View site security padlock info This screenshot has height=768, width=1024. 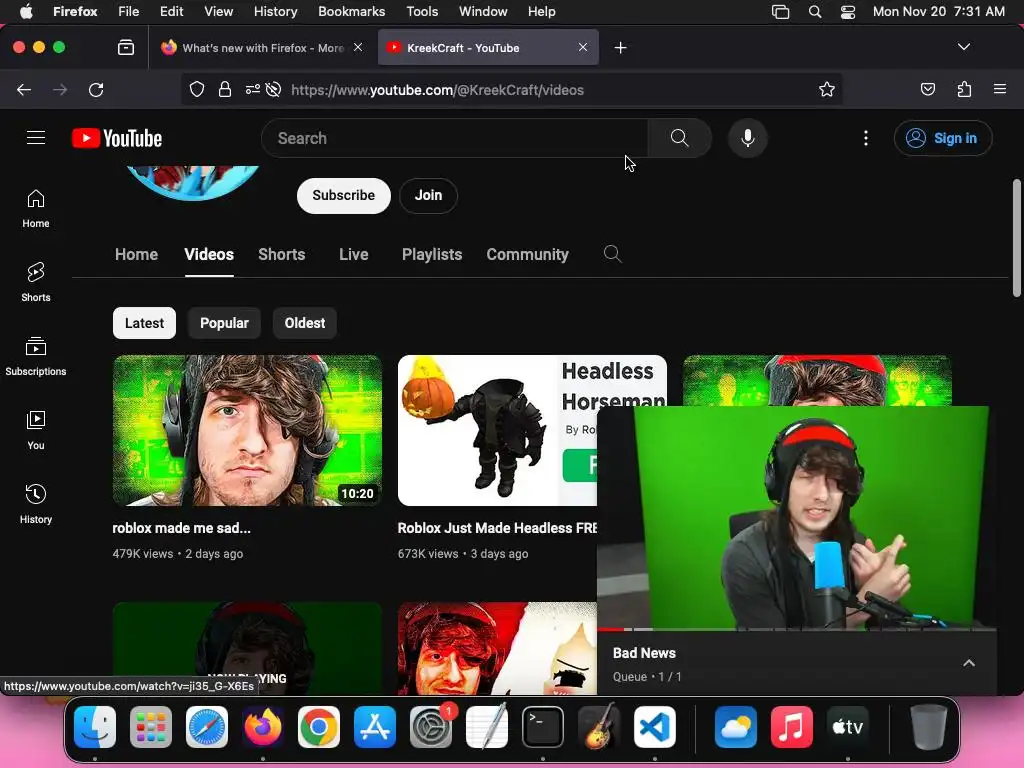click(x=225, y=89)
